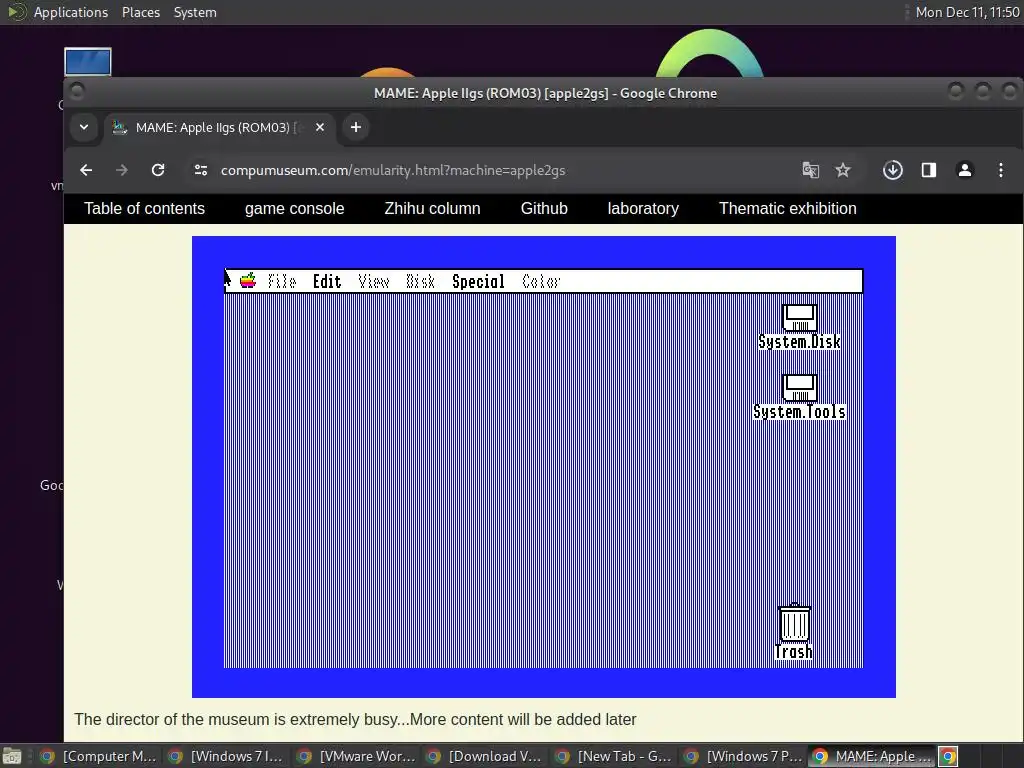Open the Places menu in the top panel
1024x768 pixels.
(x=141, y=12)
